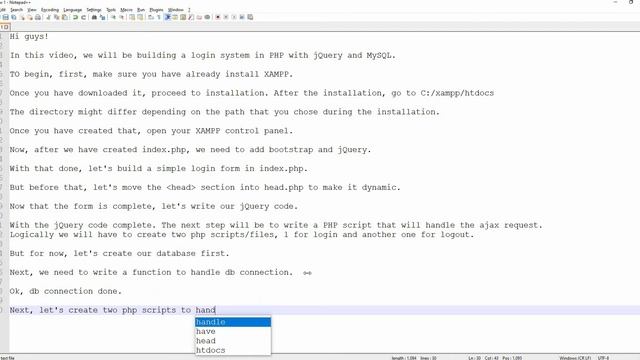Open the Macro menu
The image size is (640, 360).
coord(126,10)
